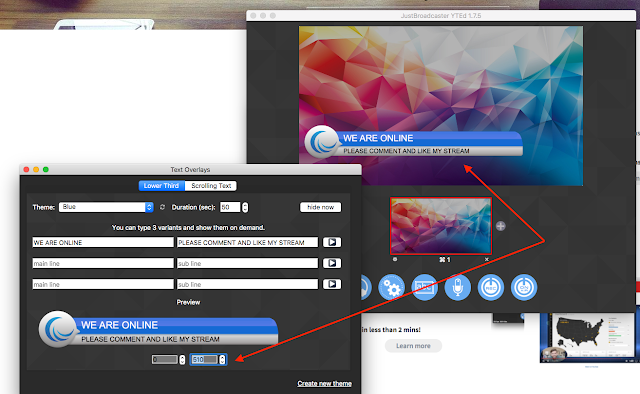Remove scene 1 with x icon
Image resolution: width=640 pixels, height=394 pixels.
[487, 260]
